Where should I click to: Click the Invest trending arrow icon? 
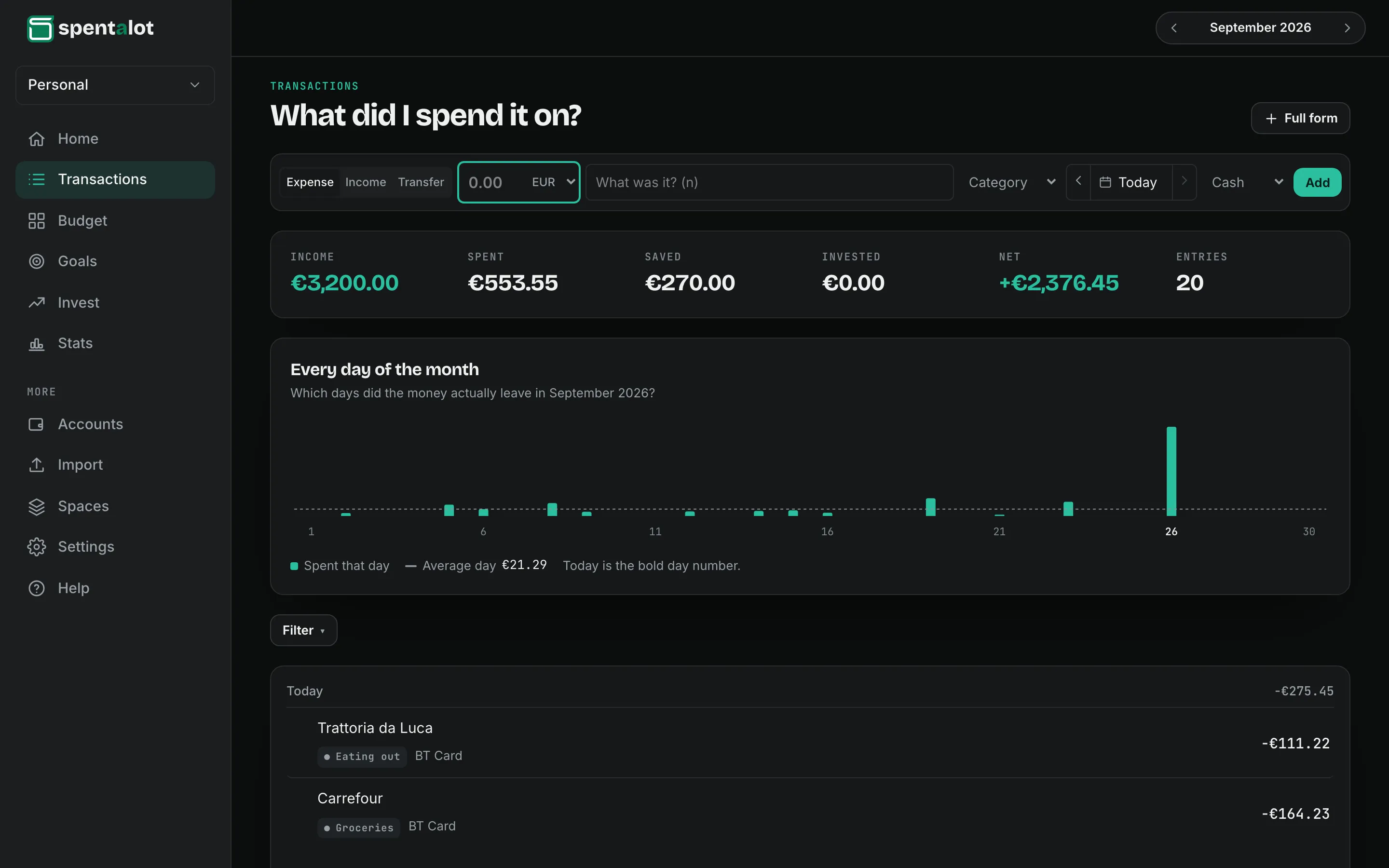pos(37,302)
